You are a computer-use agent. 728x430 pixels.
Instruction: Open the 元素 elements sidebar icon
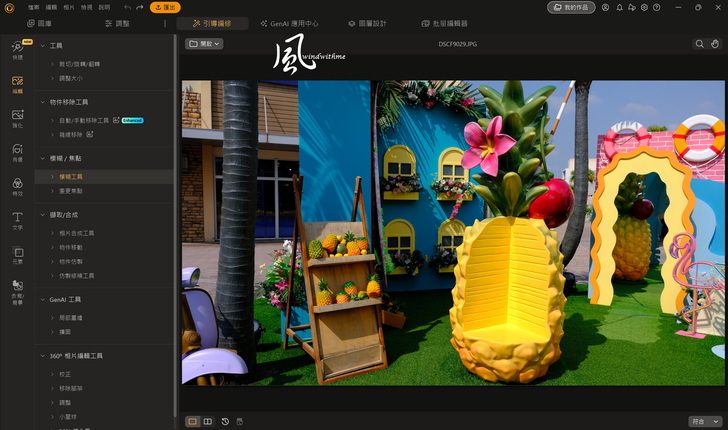(x=18, y=254)
